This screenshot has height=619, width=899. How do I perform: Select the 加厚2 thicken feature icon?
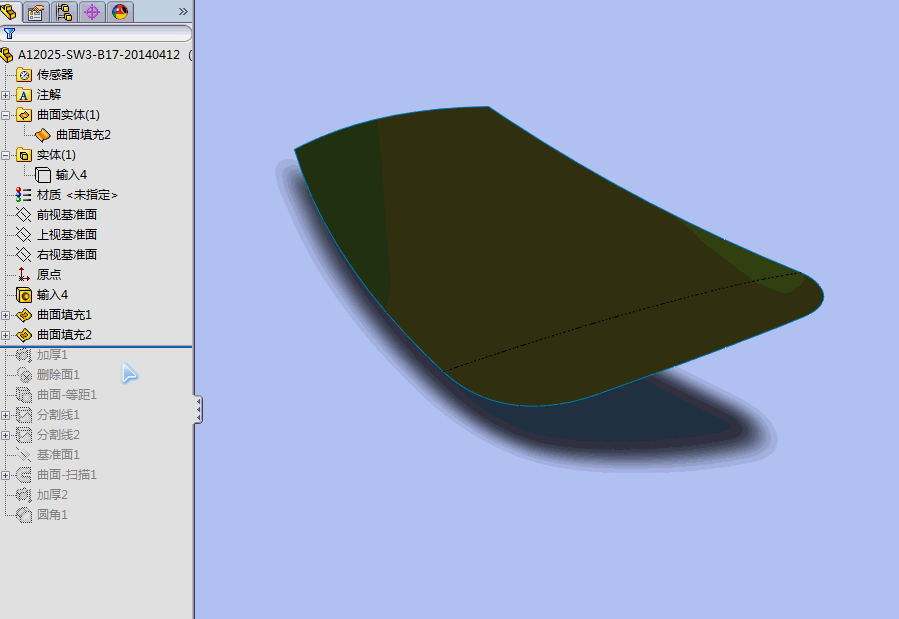point(24,495)
